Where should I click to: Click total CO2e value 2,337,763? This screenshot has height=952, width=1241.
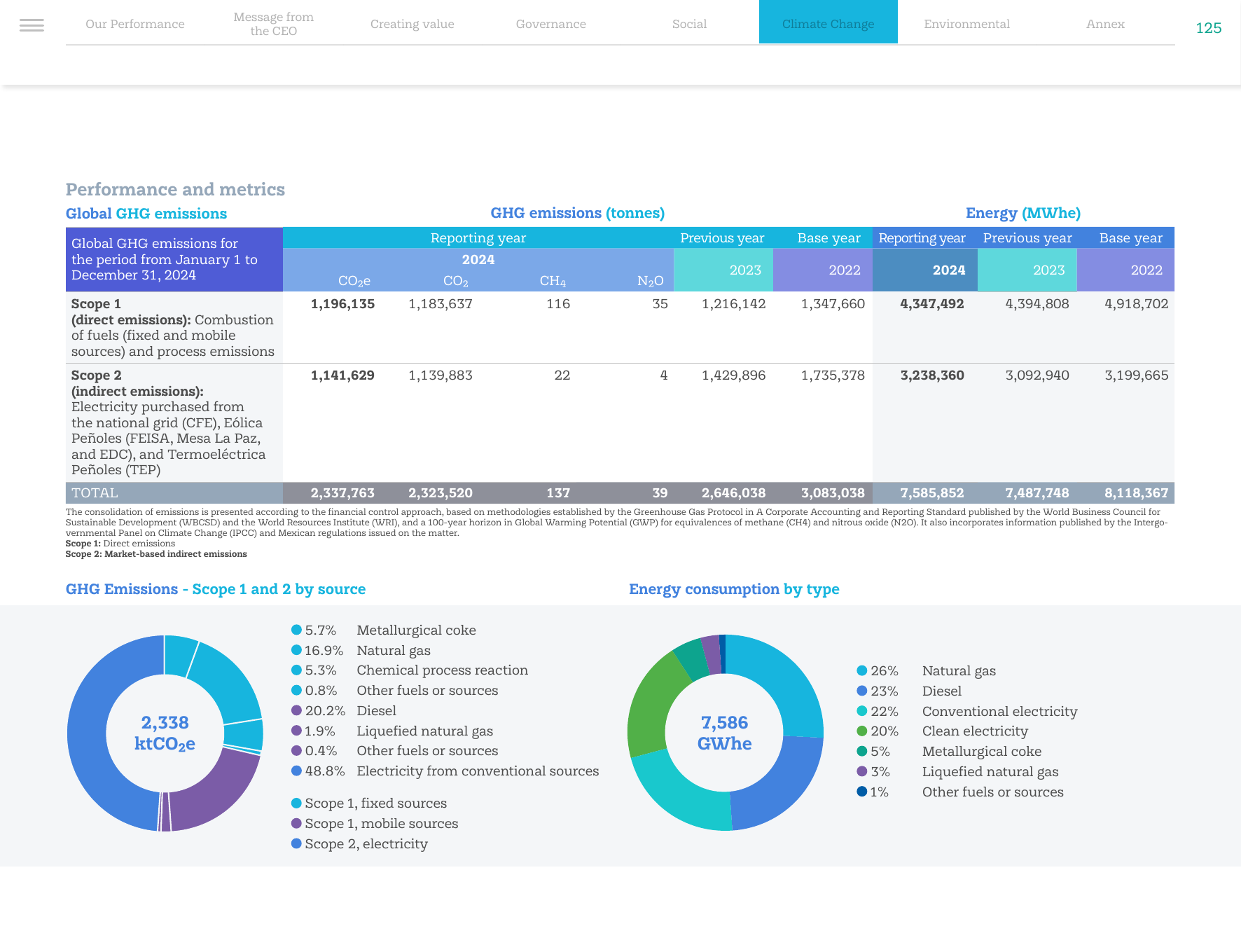[342, 493]
